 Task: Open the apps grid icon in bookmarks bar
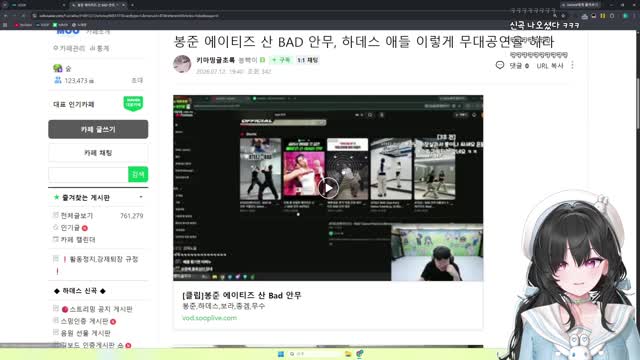point(5,25)
